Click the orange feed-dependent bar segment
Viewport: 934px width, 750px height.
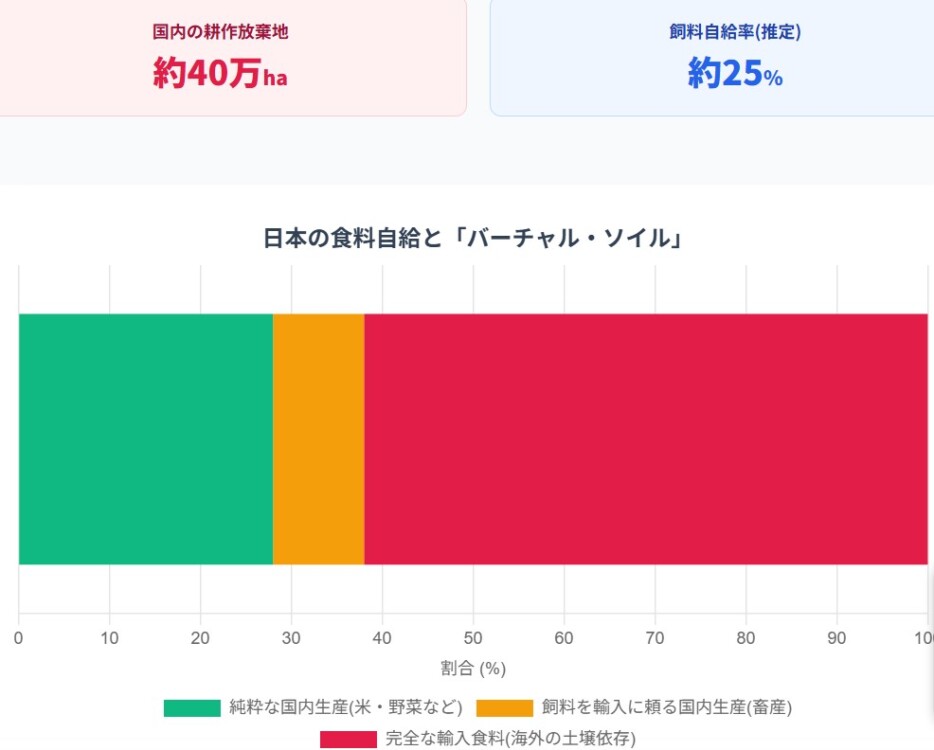(x=318, y=439)
